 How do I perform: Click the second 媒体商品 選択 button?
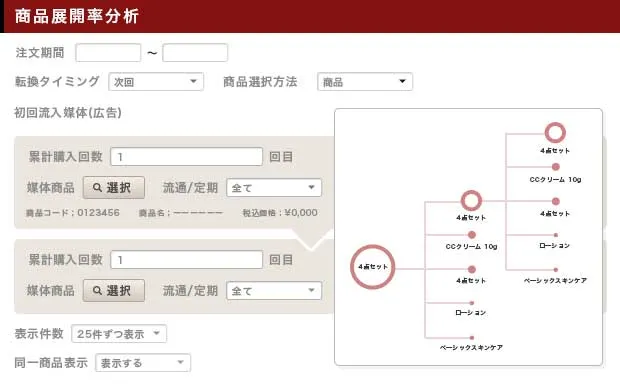[x=114, y=291]
